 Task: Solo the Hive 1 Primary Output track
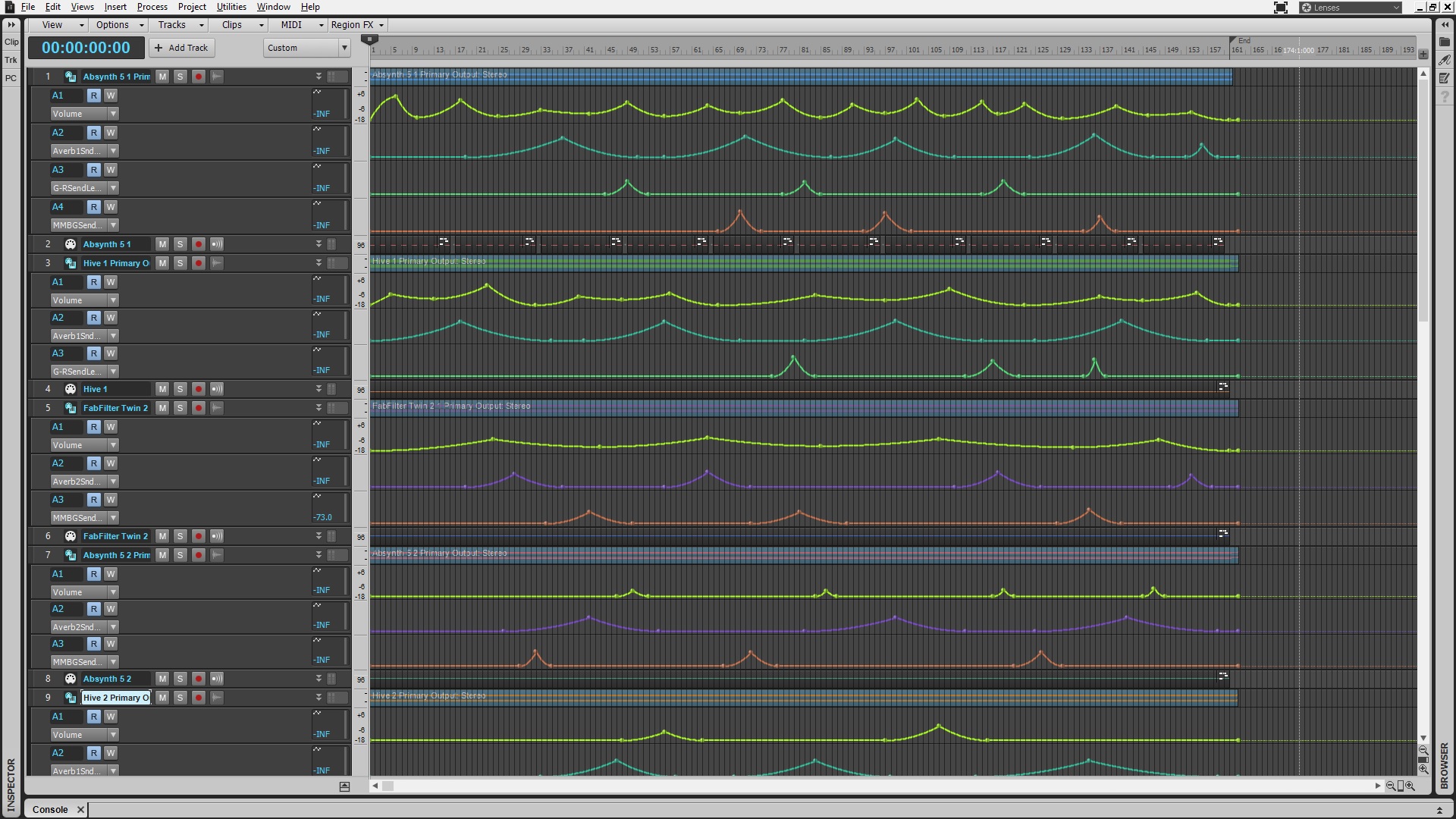coord(180,263)
